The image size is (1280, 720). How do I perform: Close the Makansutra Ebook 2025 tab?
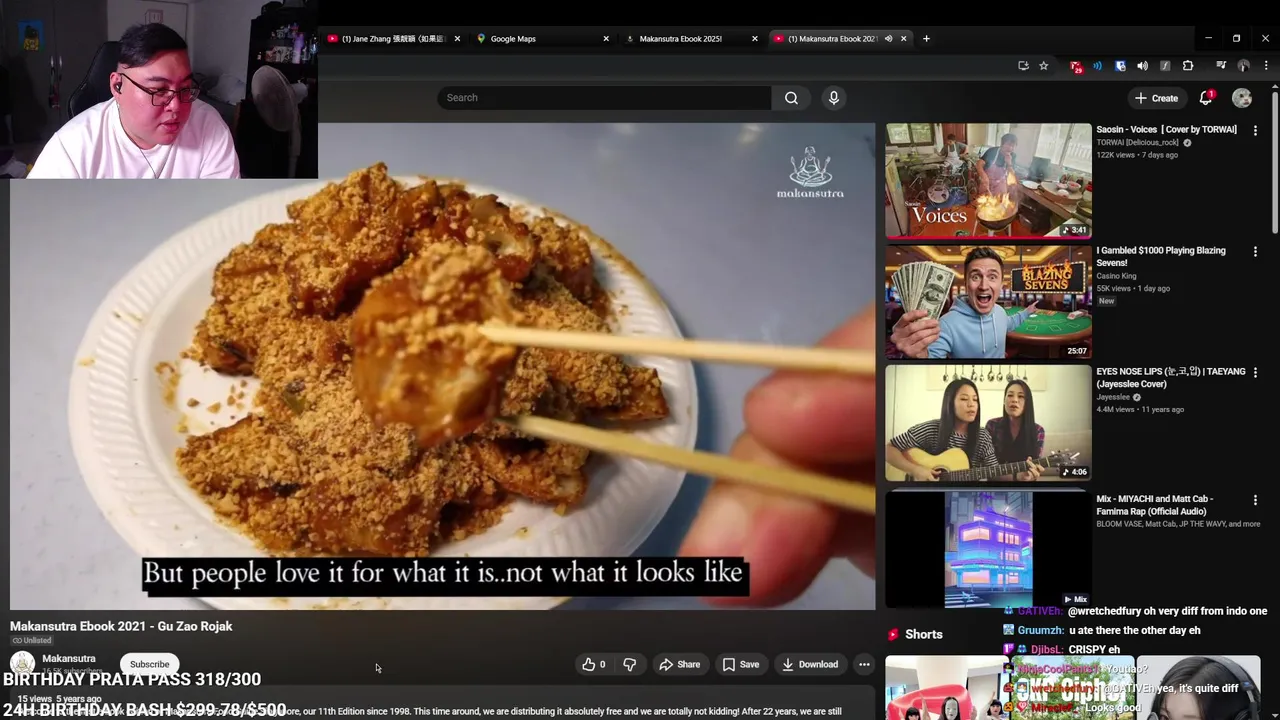tap(755, 39)
